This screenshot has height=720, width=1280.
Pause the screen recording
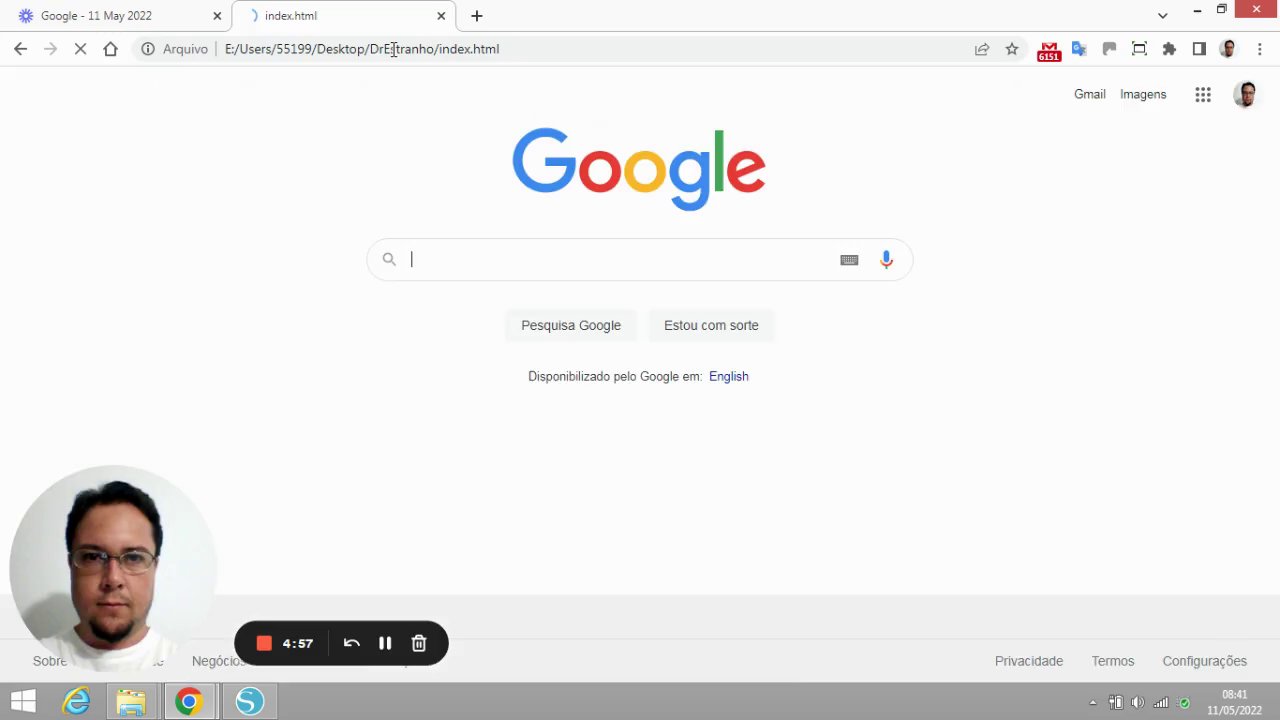385,643
